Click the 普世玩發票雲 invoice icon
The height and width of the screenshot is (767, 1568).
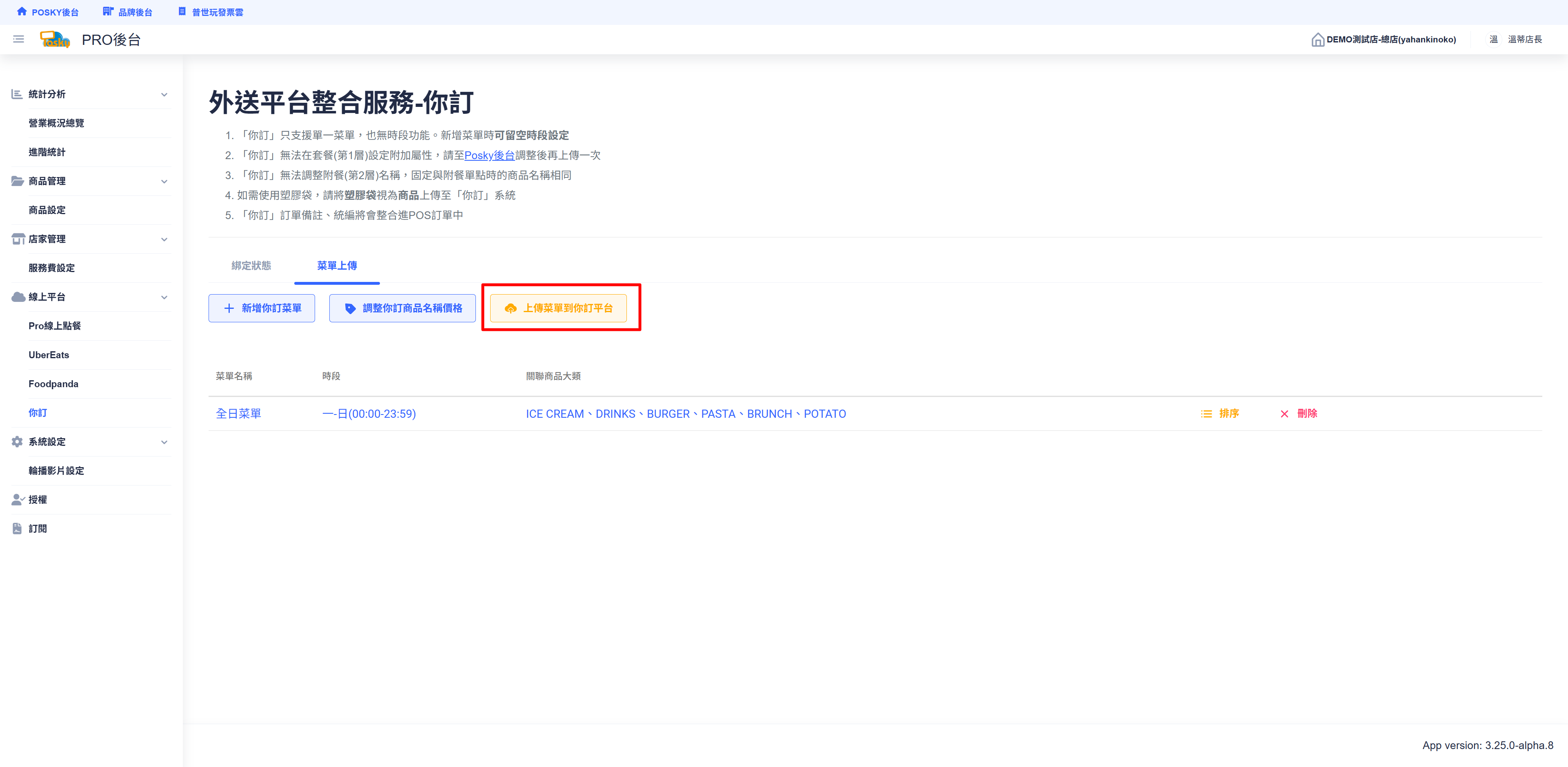click(x=181, y=11)
